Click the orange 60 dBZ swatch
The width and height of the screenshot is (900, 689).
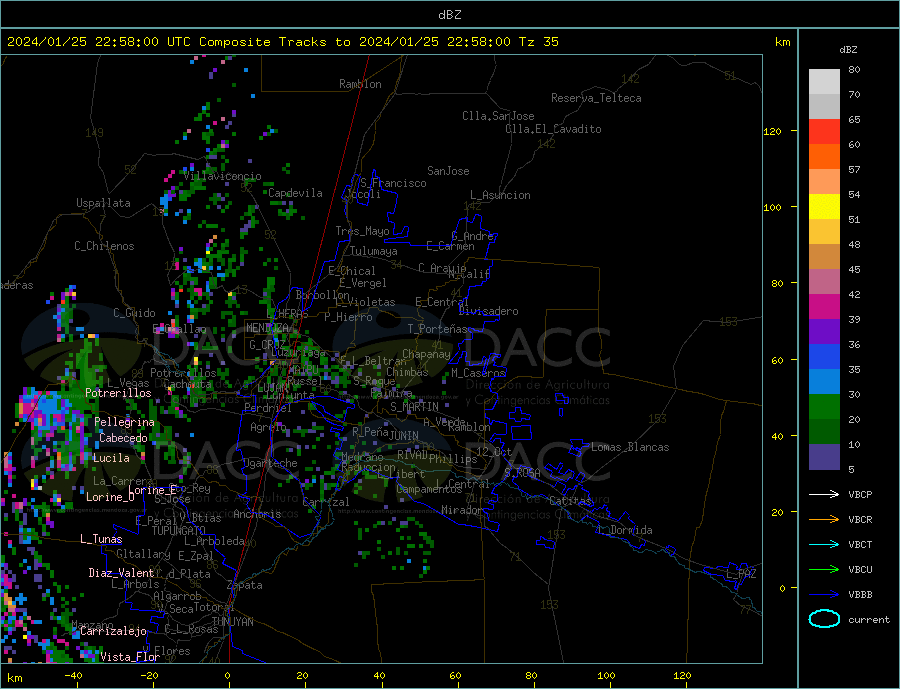[824, 157]
